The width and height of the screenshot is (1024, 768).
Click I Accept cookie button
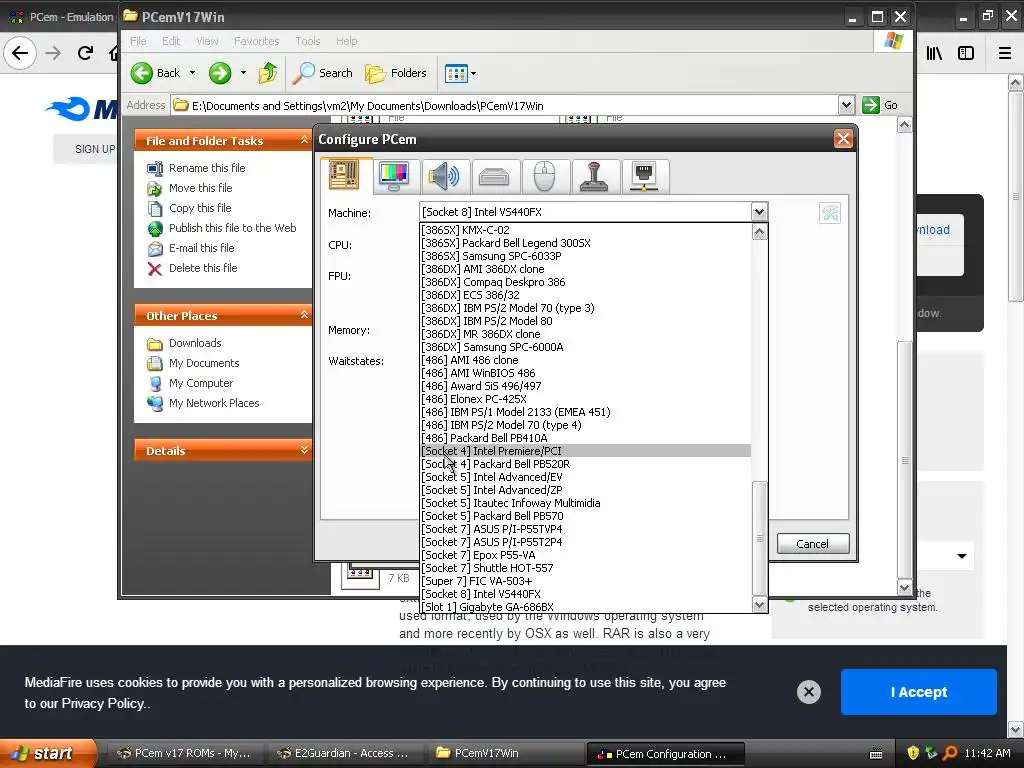pos(918,692)
